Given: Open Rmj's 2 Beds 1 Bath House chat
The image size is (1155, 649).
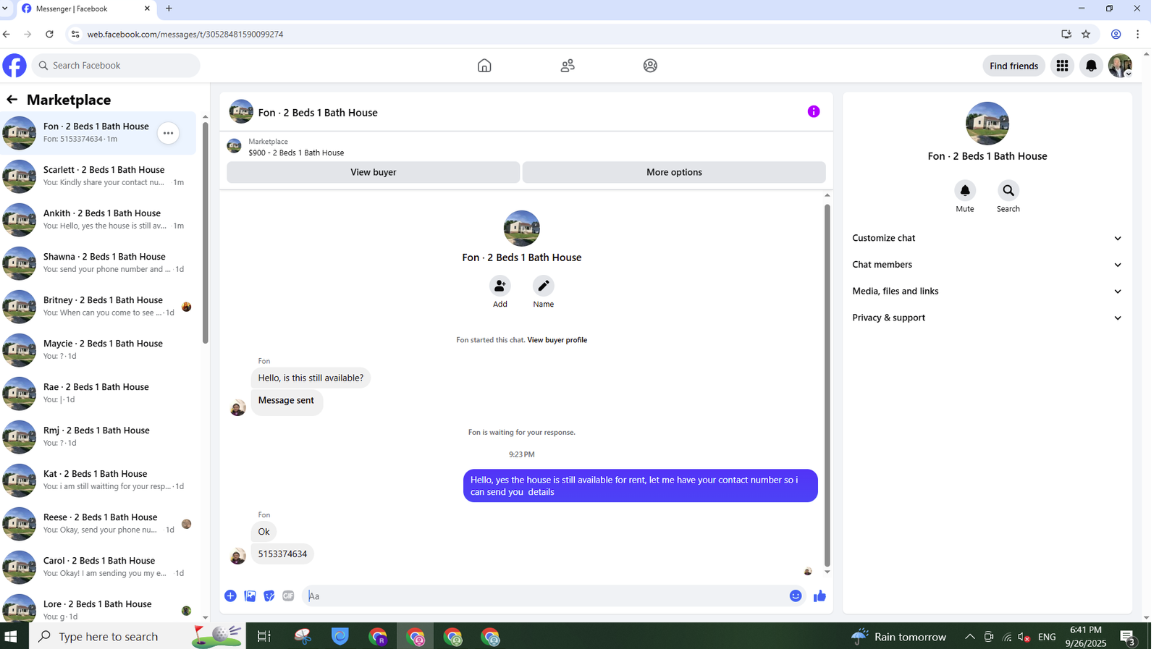Looking at the screenshot, I should point(99,437).
